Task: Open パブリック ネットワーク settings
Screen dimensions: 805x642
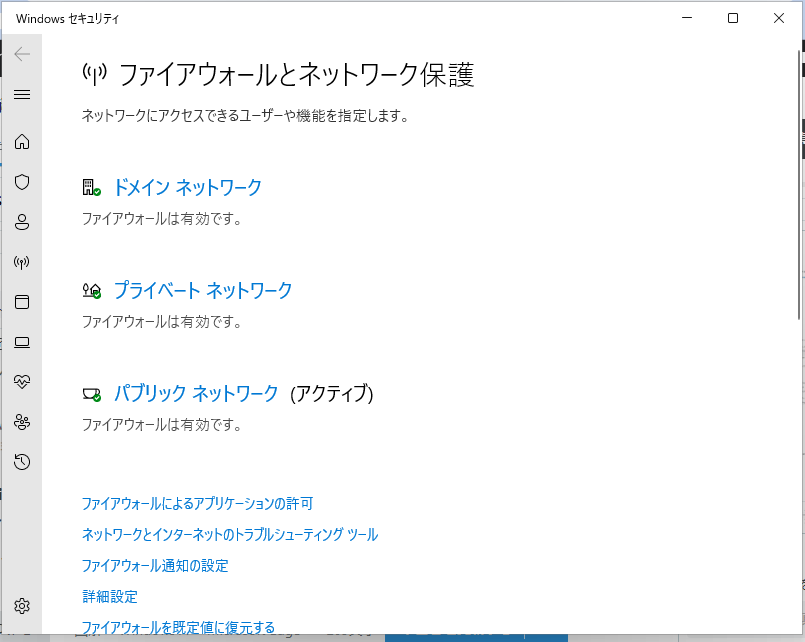Action: coord(196,394)
